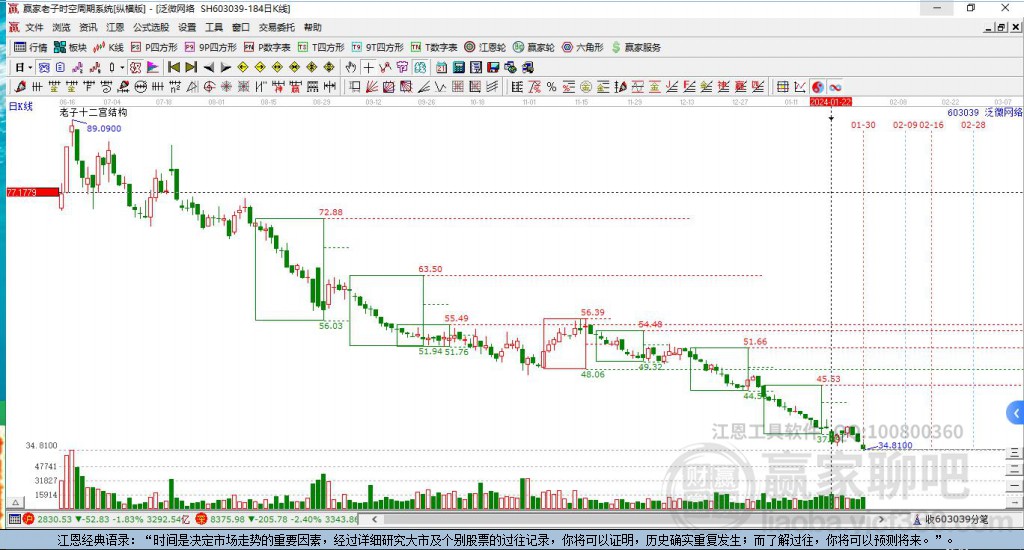Screen dimensions: 1024x550
Task: Toggle the highlighted blue chart-mode icon beside 日
Action: (44, 67)
